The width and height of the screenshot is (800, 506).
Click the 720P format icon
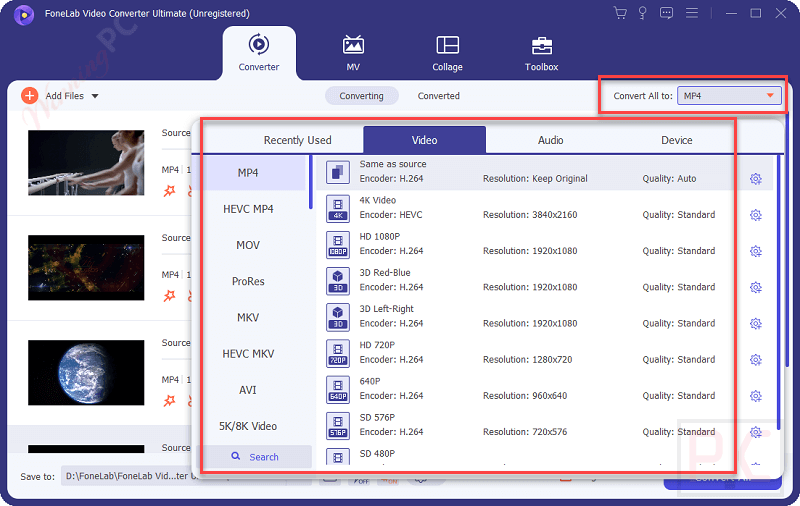coord(338,353)
